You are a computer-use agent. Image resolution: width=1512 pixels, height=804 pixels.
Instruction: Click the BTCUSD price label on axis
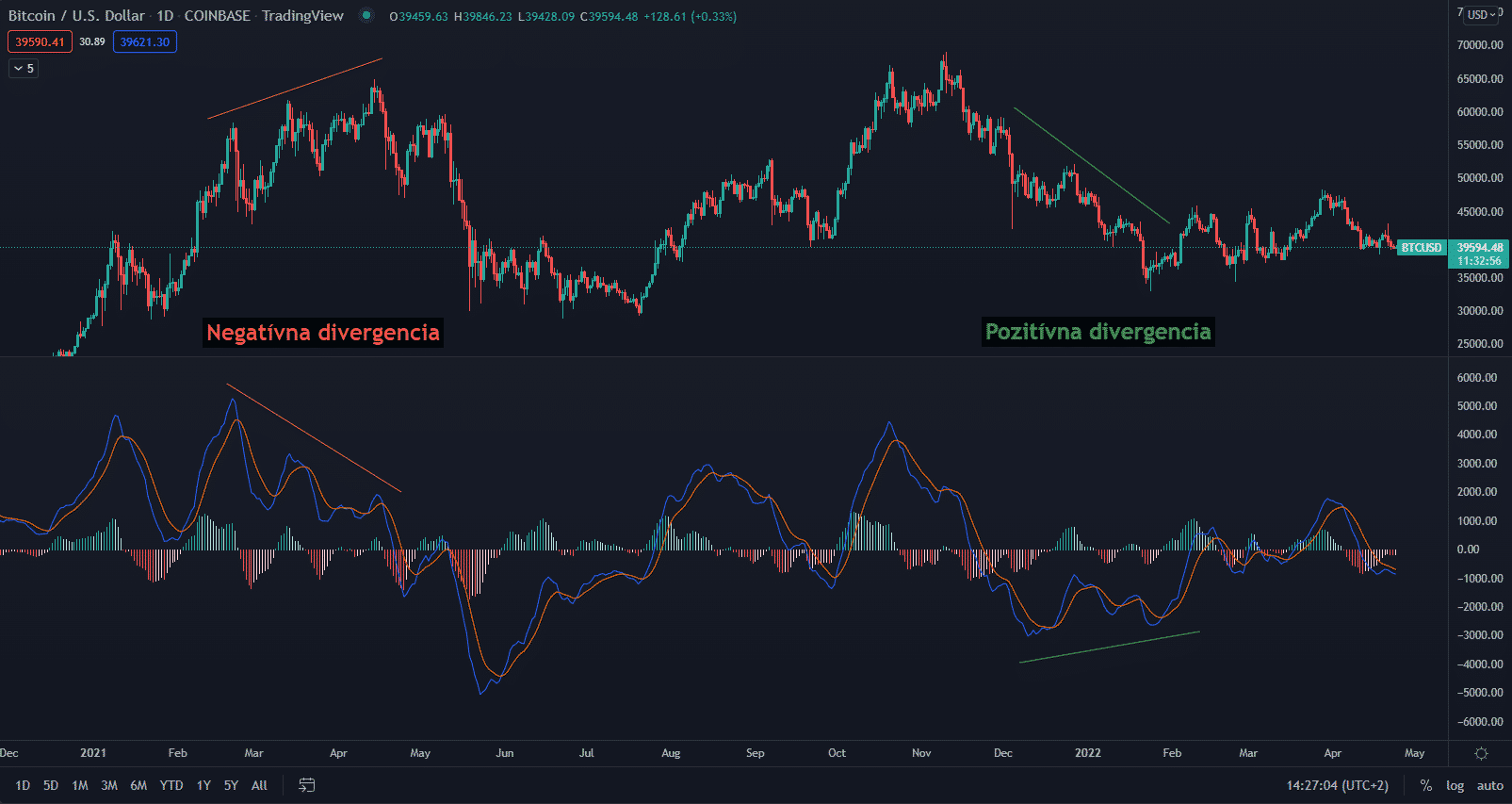pyautogui.click(x=1421, y=248)
